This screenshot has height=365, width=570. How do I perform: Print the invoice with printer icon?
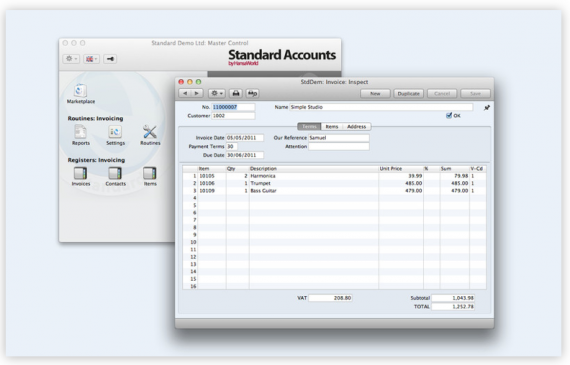coord(236,93)
